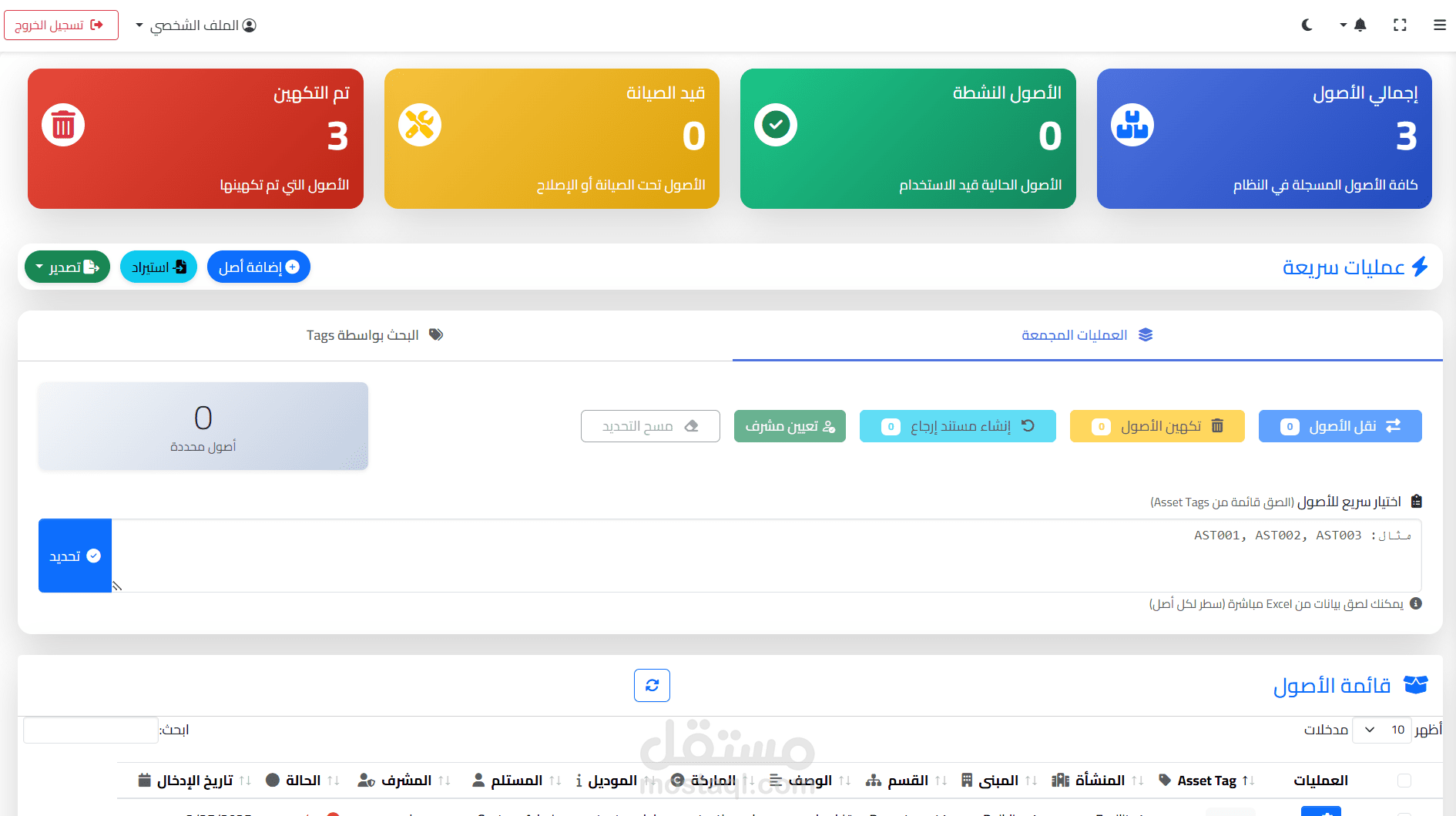The image size is (1456, 816).
Task: Open the تصدير export dropdown
Action: coord(67,267)
